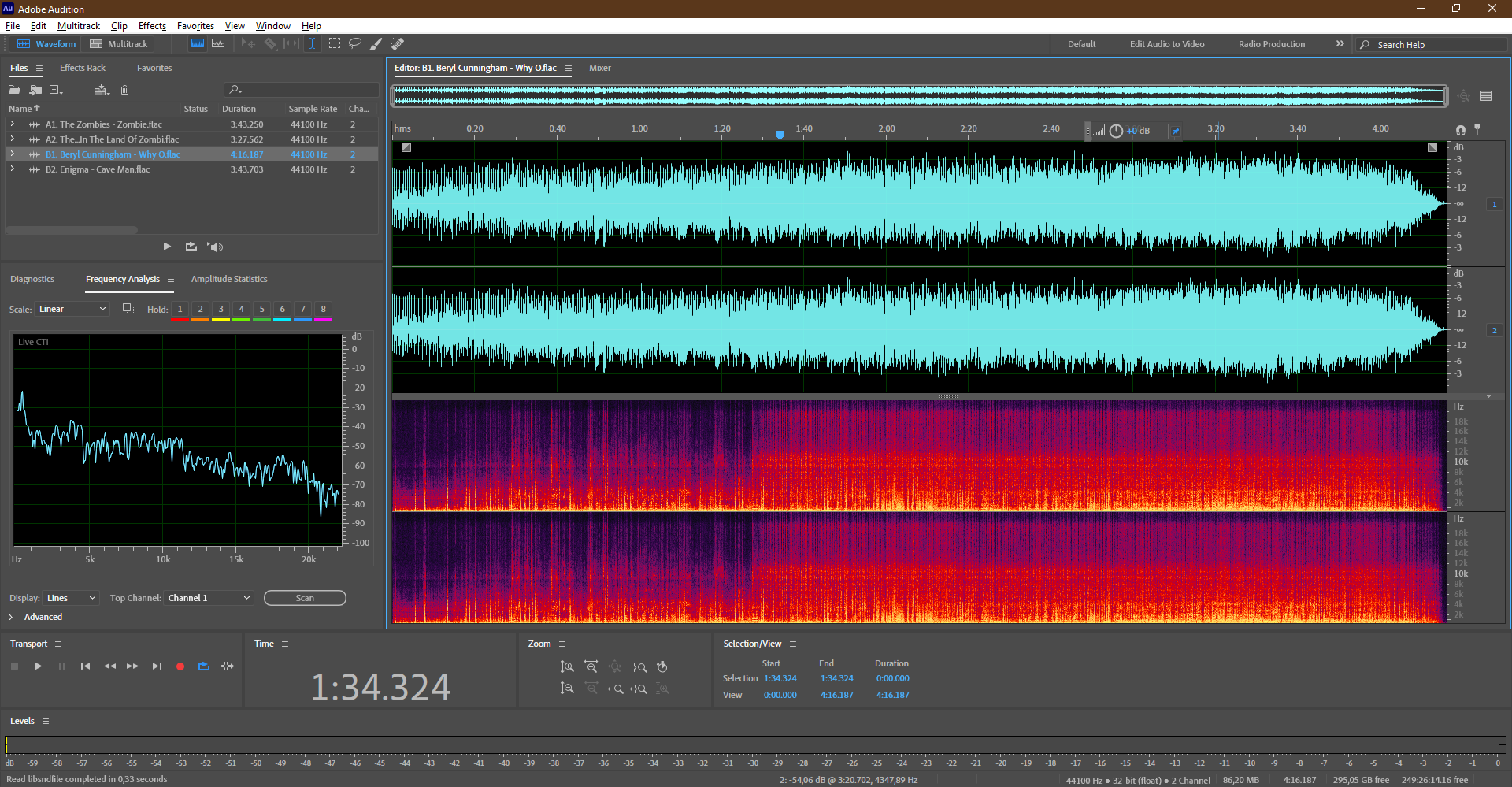Click the Zoom Out Amplitude icon
The width and height of the screenshot is (1512, 787).
coord(567,689)
